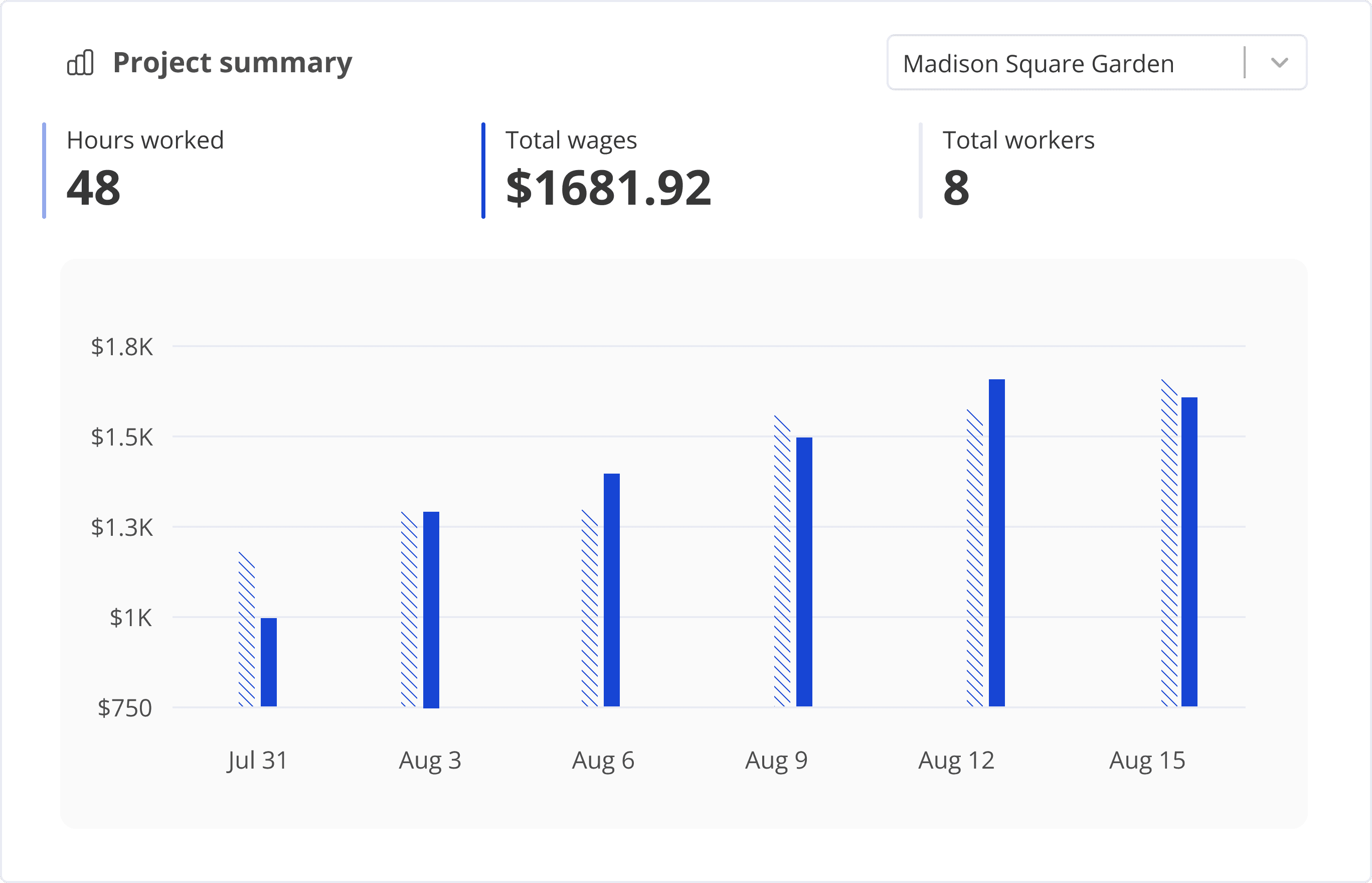1372x883 pixels.
Task: Click the solid blue bar for Aug 6
Action: tap(611, 590)
